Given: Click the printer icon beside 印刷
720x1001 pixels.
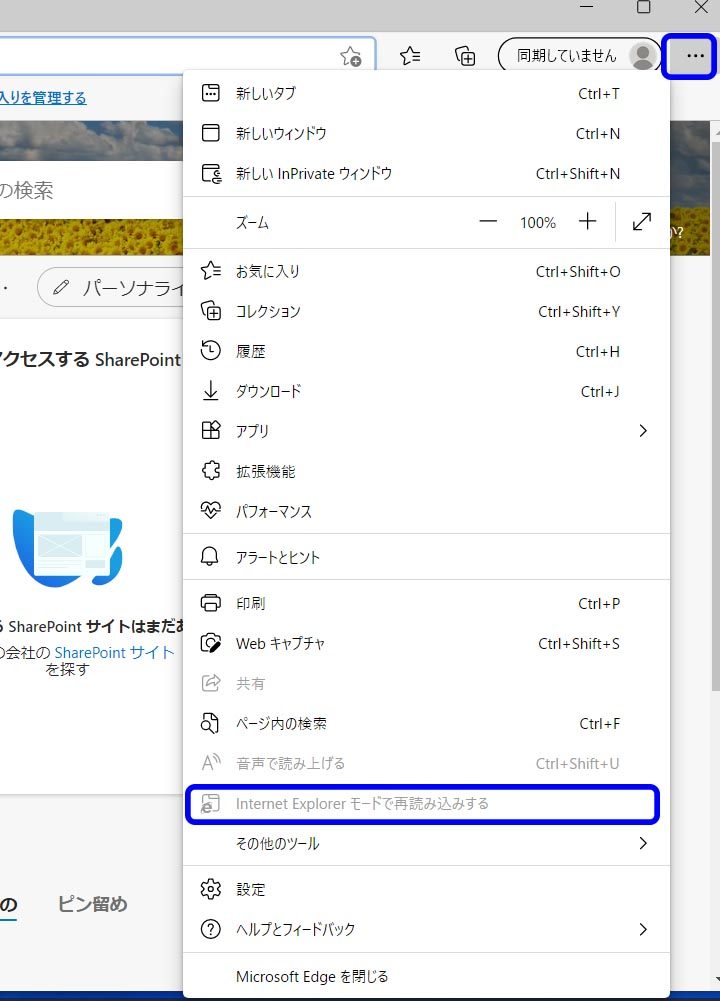Looking at the screenshot, I should [211, 603].
